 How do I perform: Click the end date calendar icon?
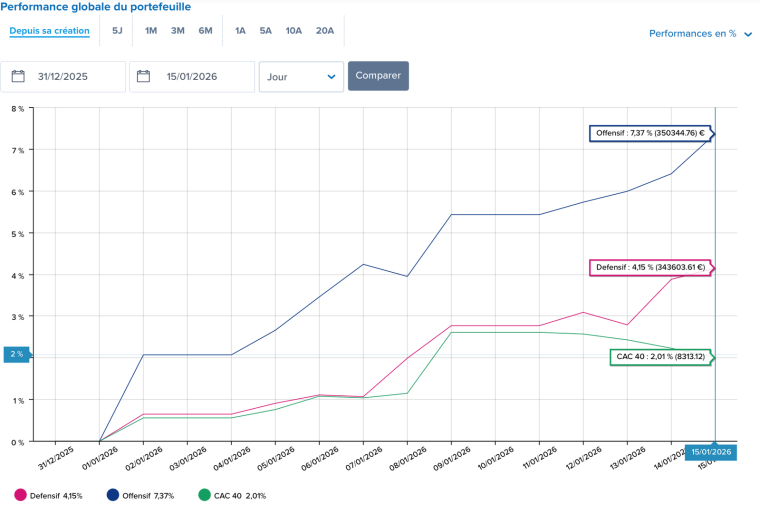(144, 76)
